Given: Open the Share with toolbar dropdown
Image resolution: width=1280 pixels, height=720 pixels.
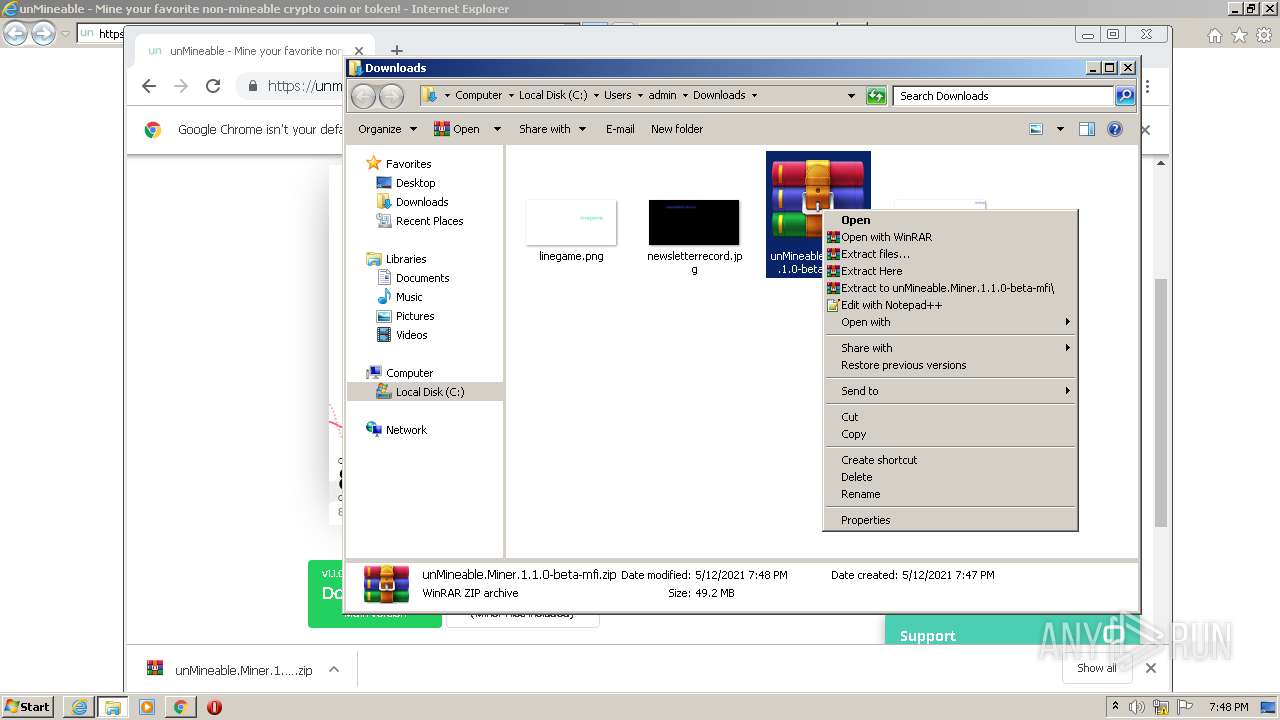Looking at the screenshot, I should click(x=551, y=129).
